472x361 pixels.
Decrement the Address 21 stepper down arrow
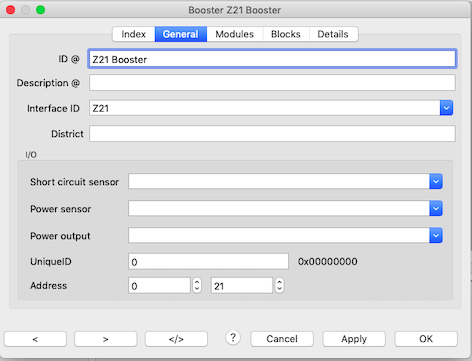(x=280, y=289)
